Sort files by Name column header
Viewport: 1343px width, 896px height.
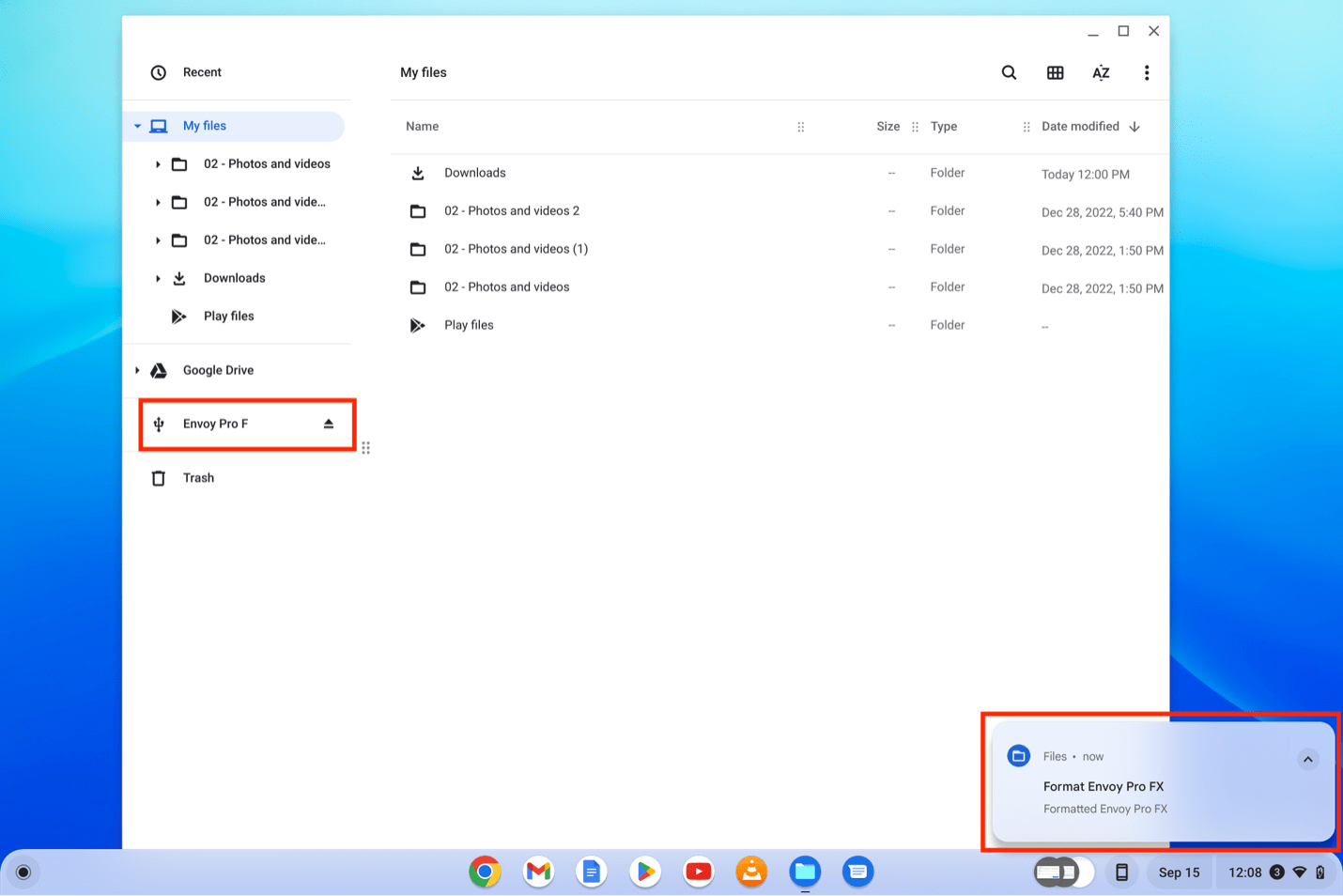tap(423, 127)
